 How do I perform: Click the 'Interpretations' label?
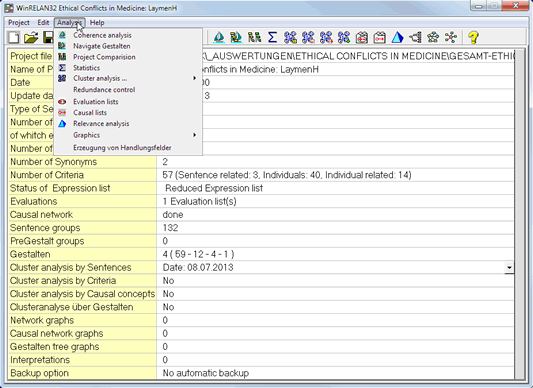[40, 360]
